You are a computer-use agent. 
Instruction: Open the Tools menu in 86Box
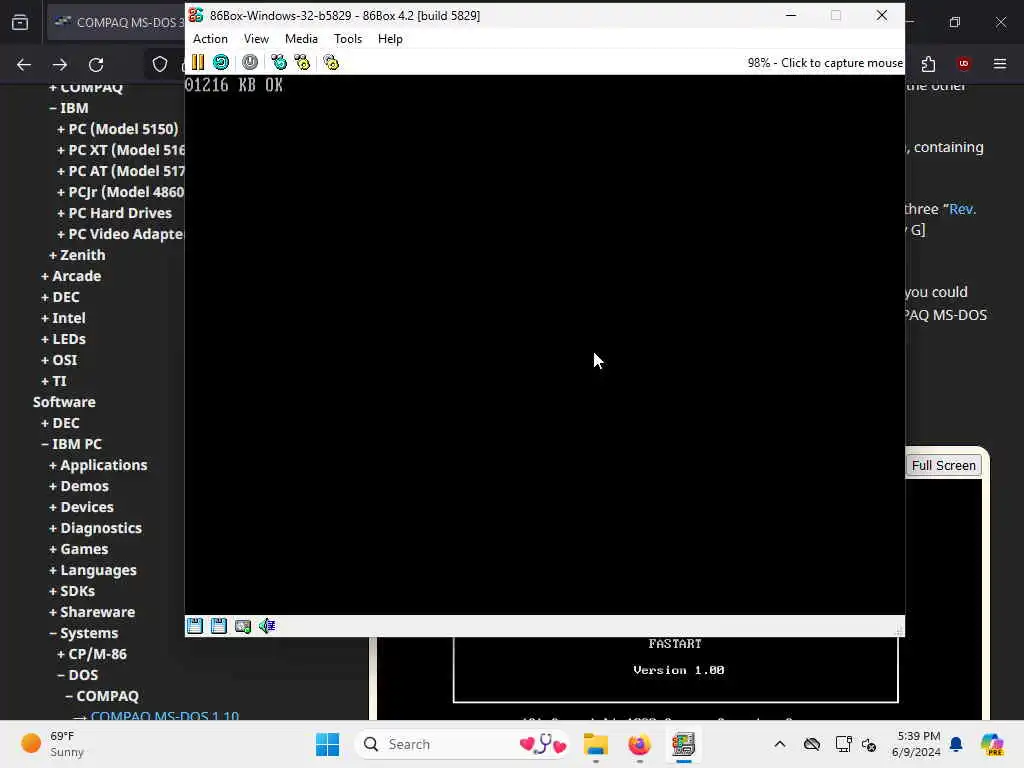(347, 39)
